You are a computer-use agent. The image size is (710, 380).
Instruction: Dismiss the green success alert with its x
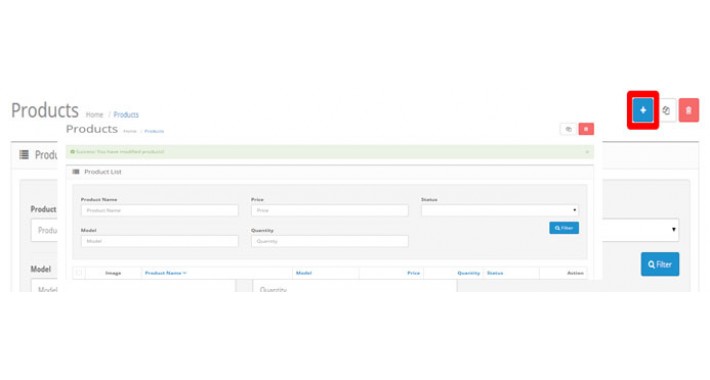(587, 152)
